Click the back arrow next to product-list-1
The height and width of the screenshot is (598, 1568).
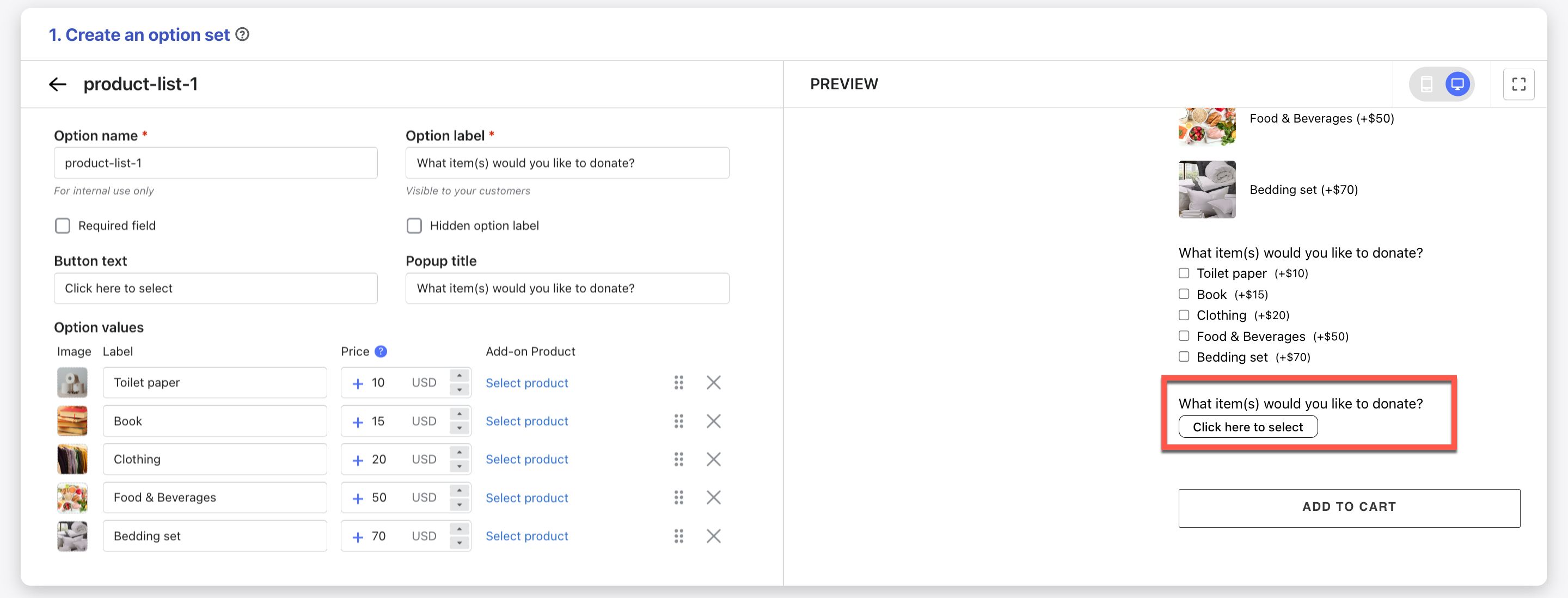[57, 84]
